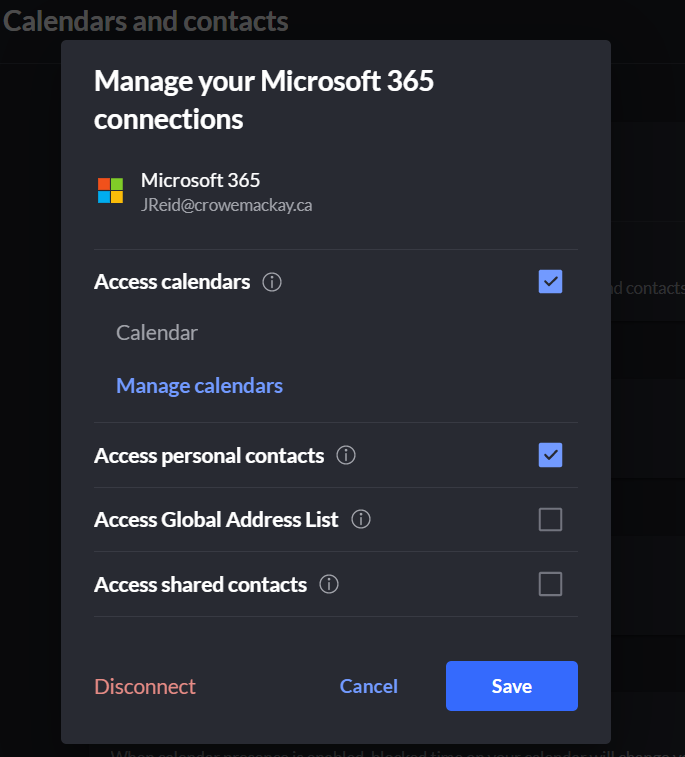Enable the Access shared contacts checkbox

550,584
